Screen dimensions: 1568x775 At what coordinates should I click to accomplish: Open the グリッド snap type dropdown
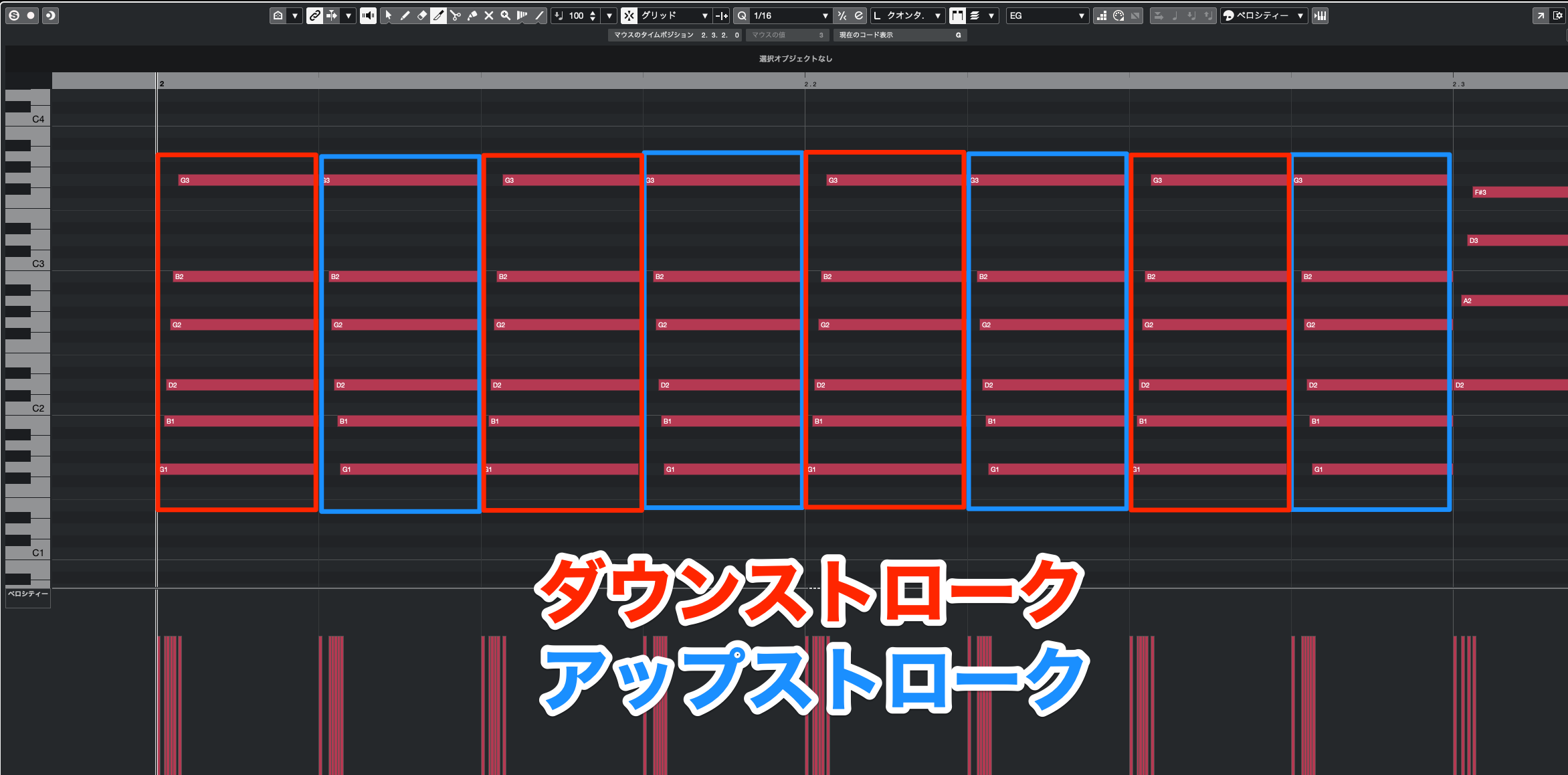coord(674,15)
